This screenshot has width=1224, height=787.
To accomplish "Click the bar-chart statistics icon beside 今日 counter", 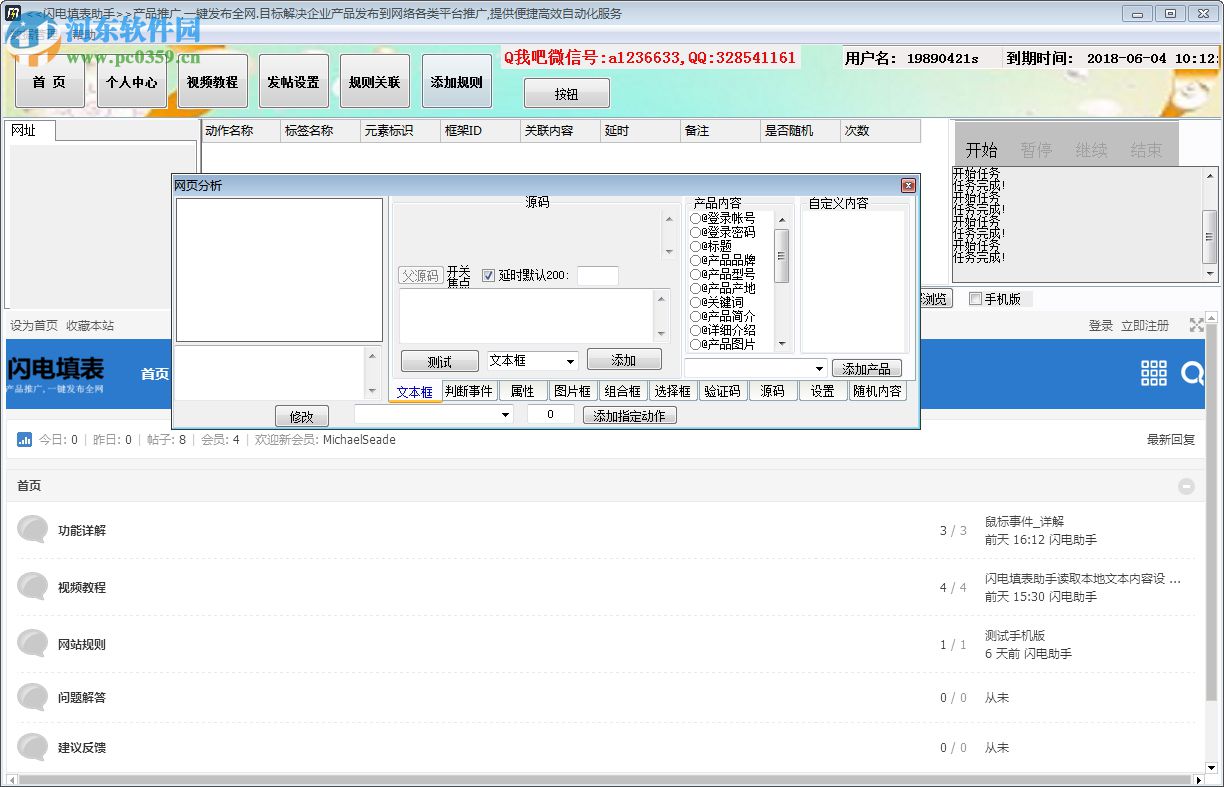I will point(24,438).
